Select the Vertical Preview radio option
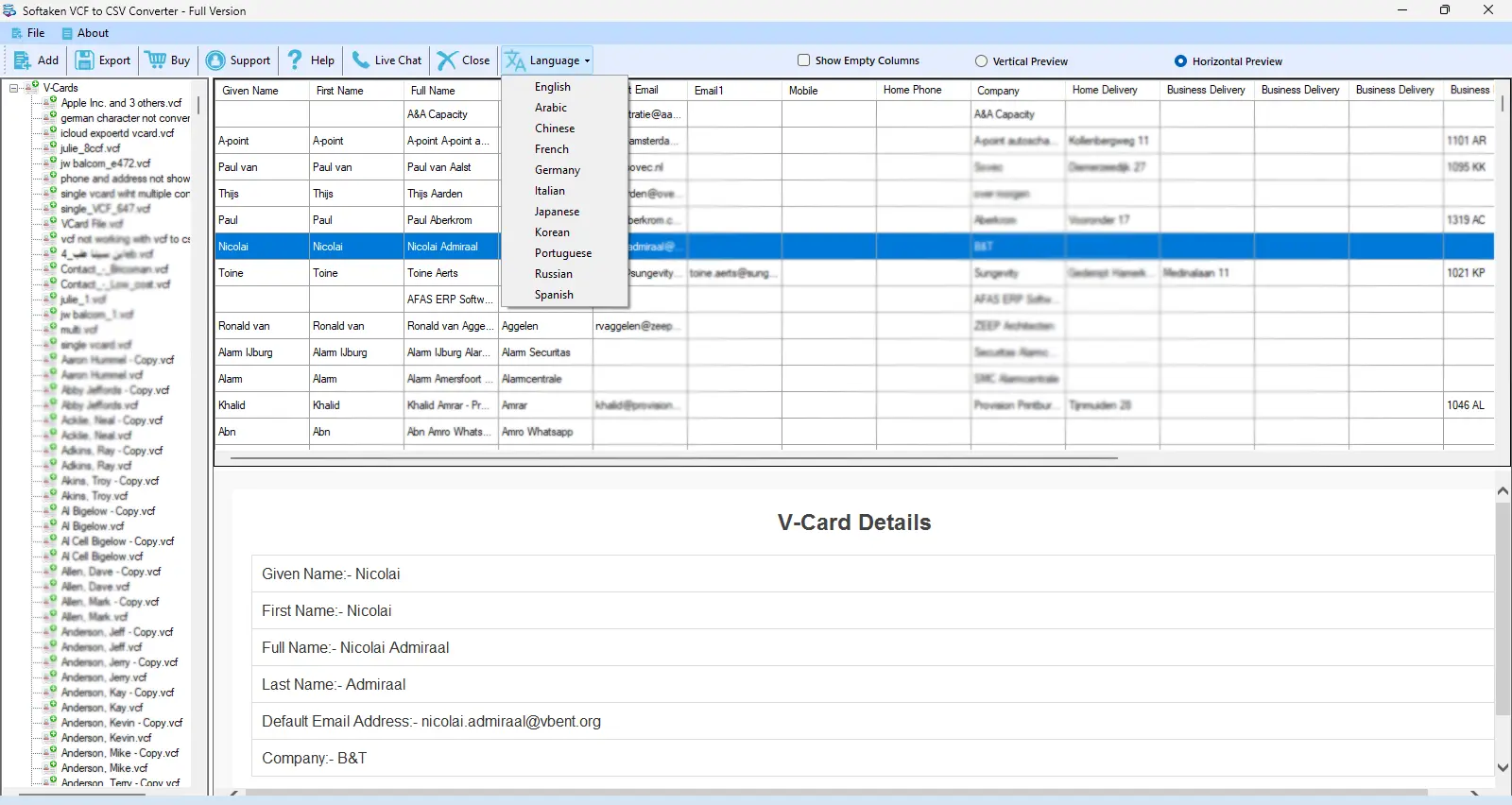Viewport: 1512px width, 805px height. (x=982, y=61)
